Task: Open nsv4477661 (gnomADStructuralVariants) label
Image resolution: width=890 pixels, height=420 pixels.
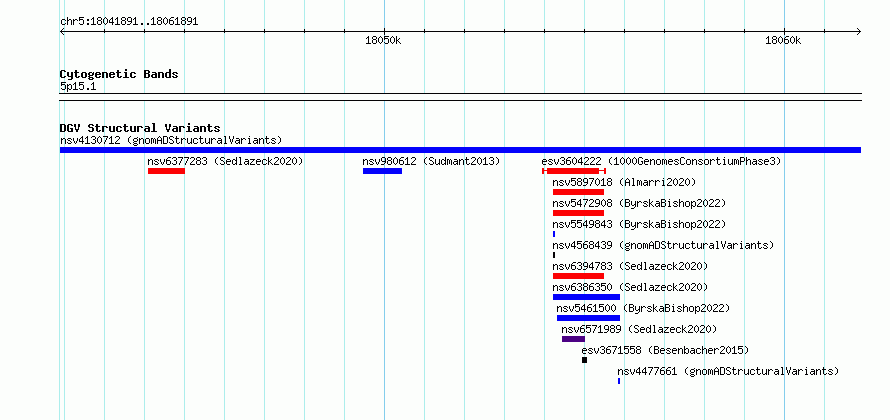Action: click(x=728, y=371)
